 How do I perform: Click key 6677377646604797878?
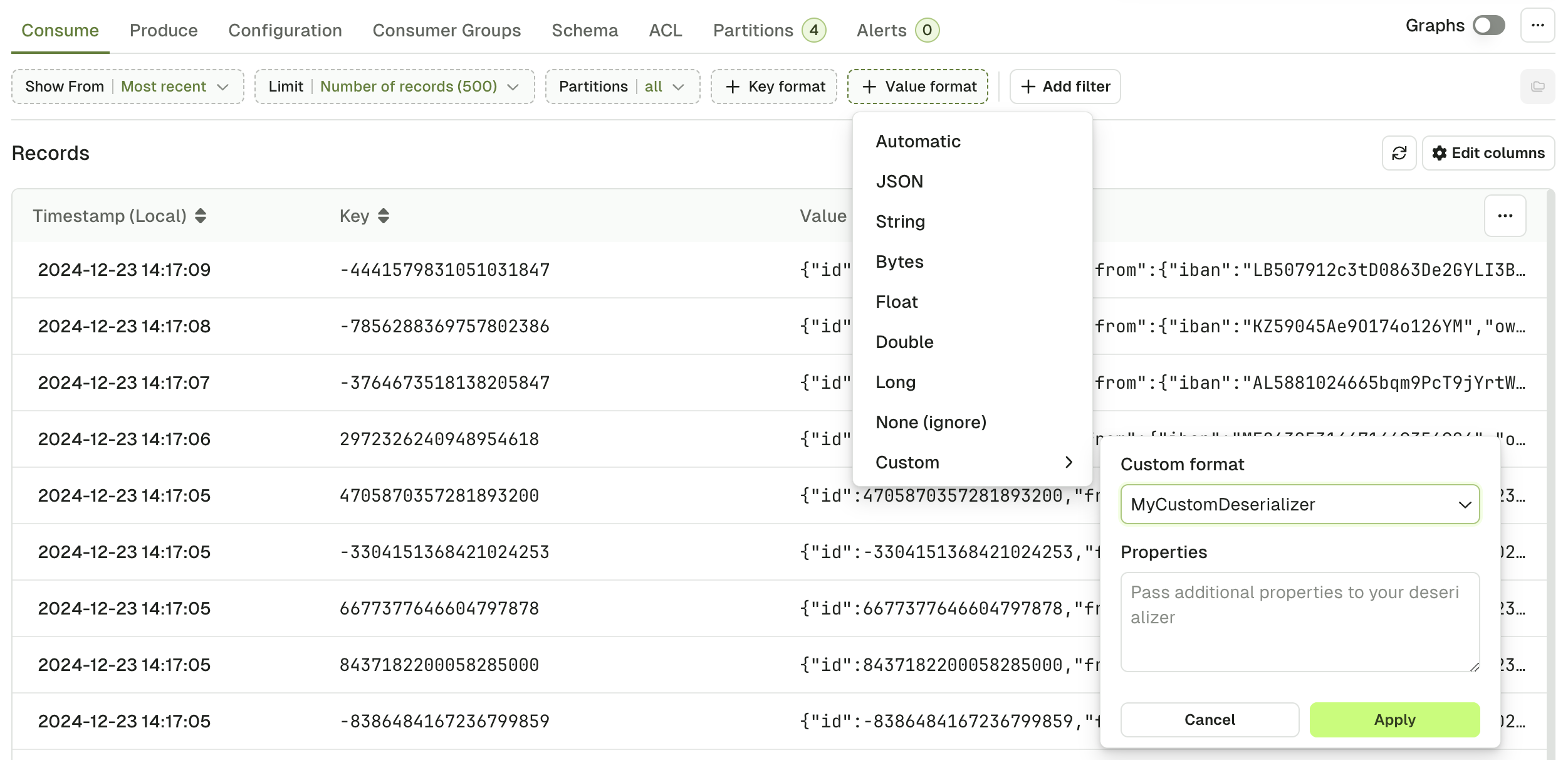(x=439, y=608)
